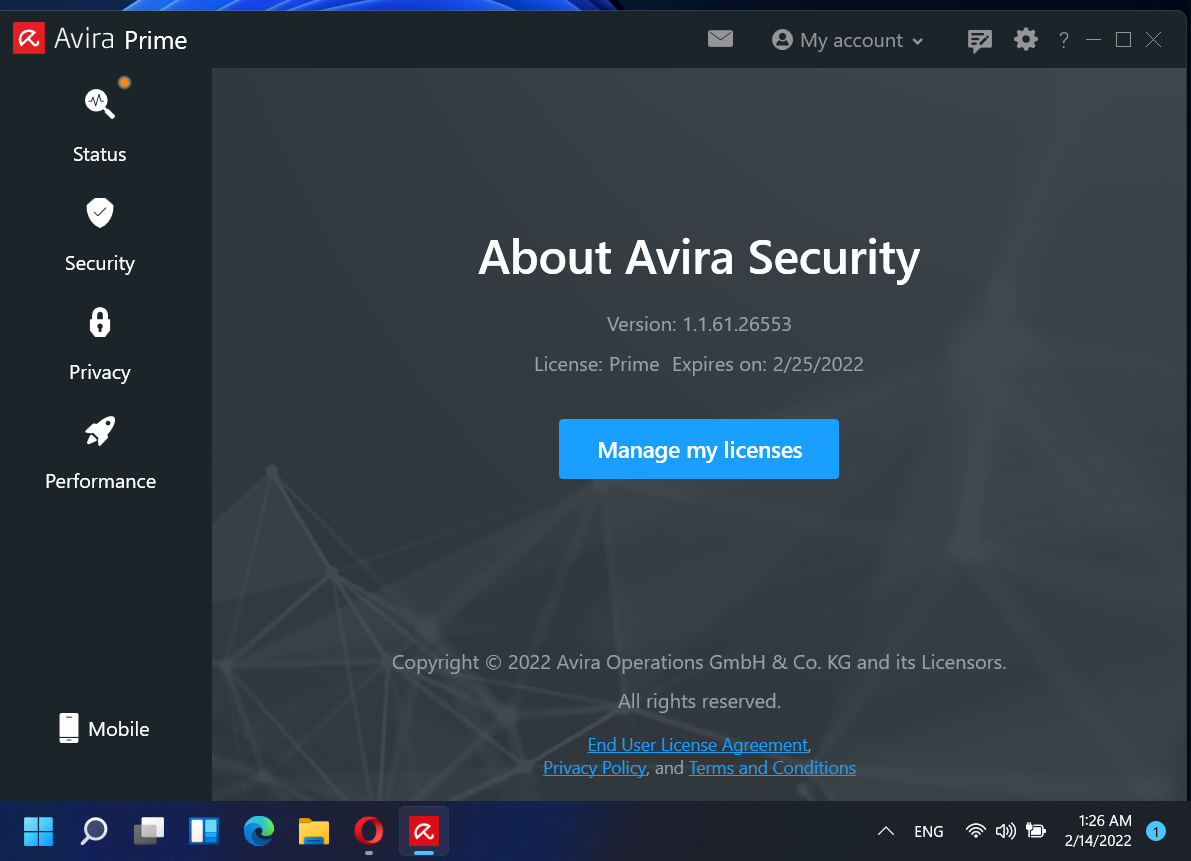
Task: Open the feedback chat icon
Action: coord(979,40)
